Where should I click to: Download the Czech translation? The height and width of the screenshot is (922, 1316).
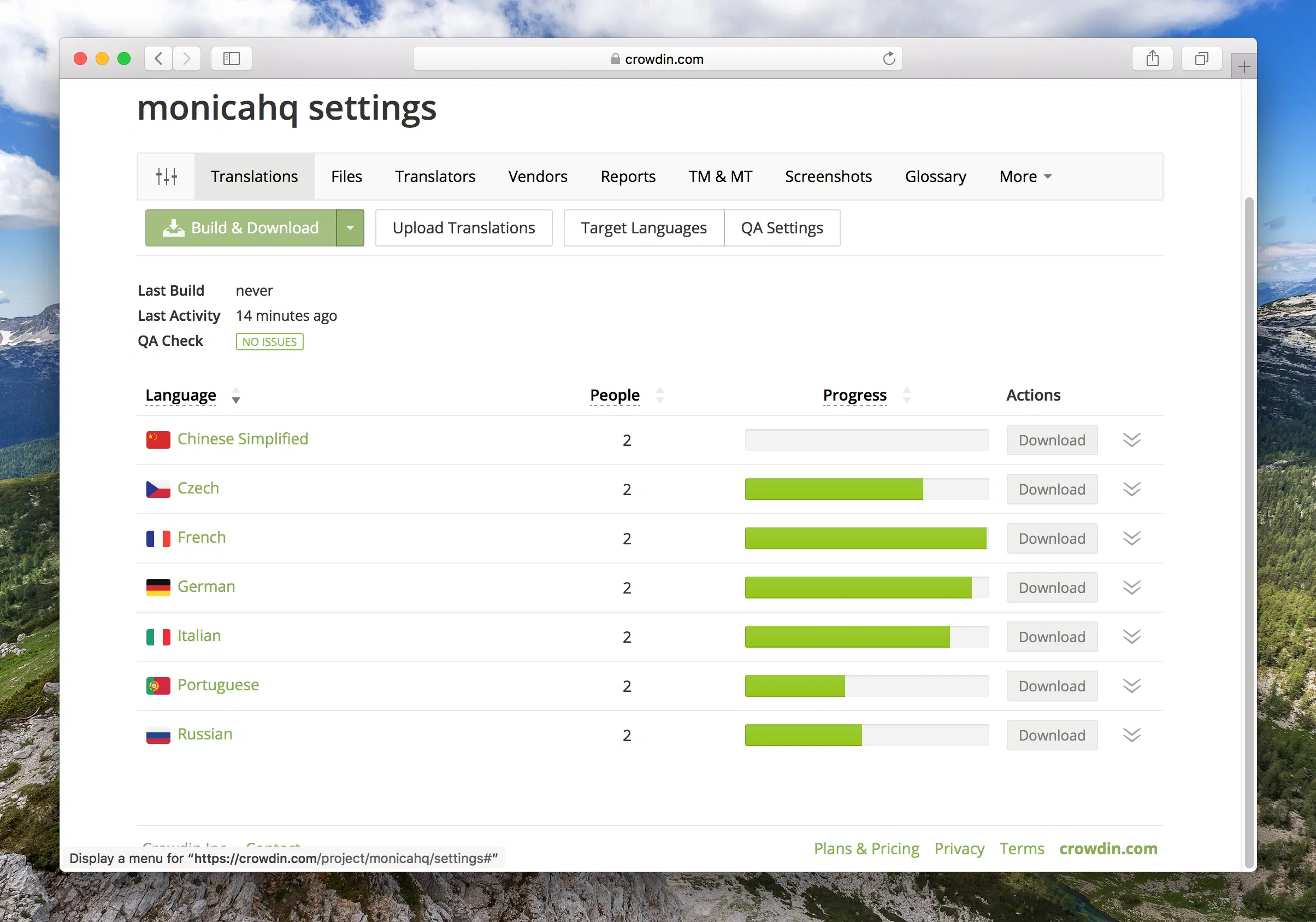1052,490
